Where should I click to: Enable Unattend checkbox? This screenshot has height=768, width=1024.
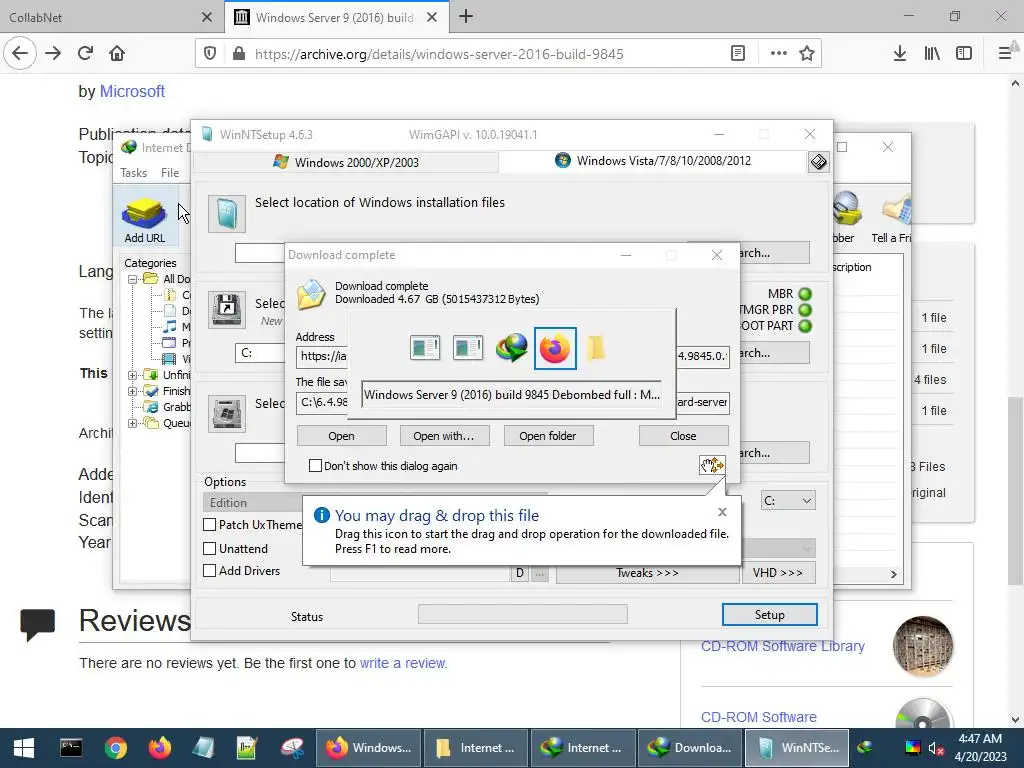coord(210,549)
